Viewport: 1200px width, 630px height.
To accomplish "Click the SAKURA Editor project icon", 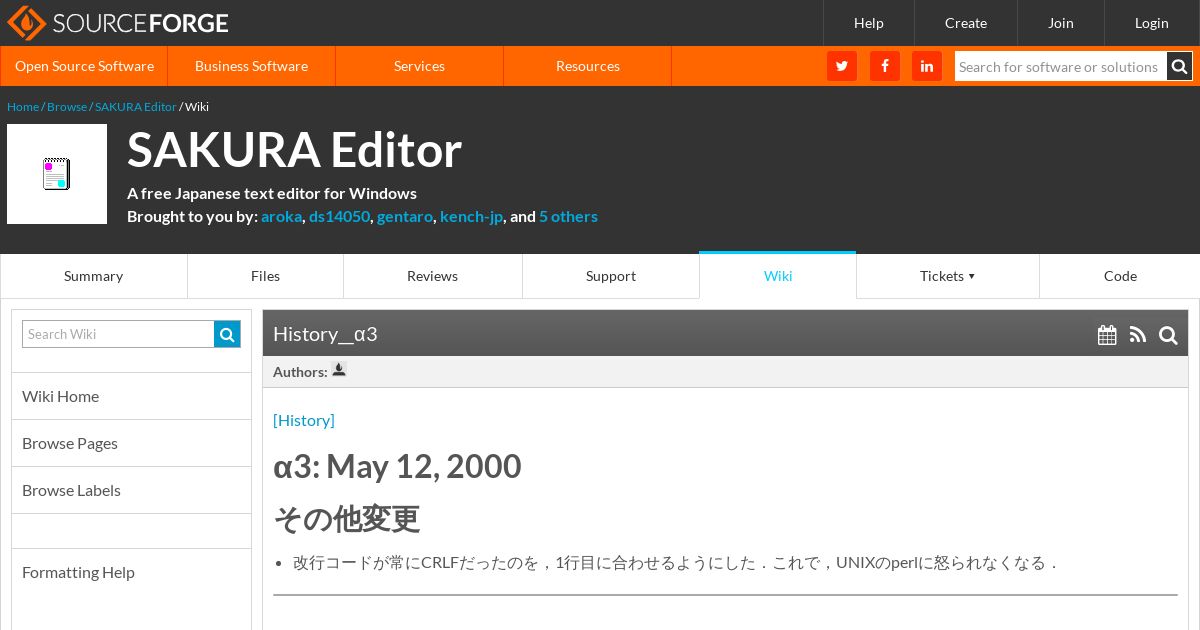I will [x=57, y=174].
